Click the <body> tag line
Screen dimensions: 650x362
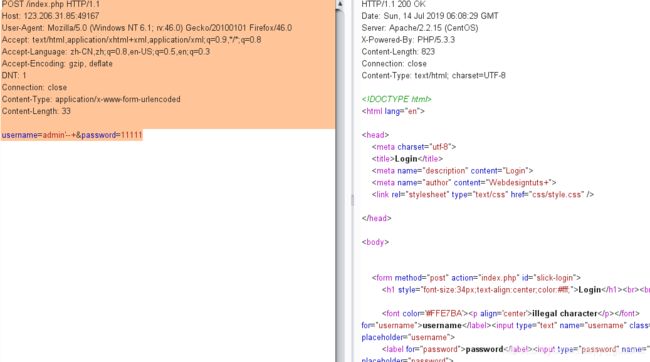pos(375,242)
